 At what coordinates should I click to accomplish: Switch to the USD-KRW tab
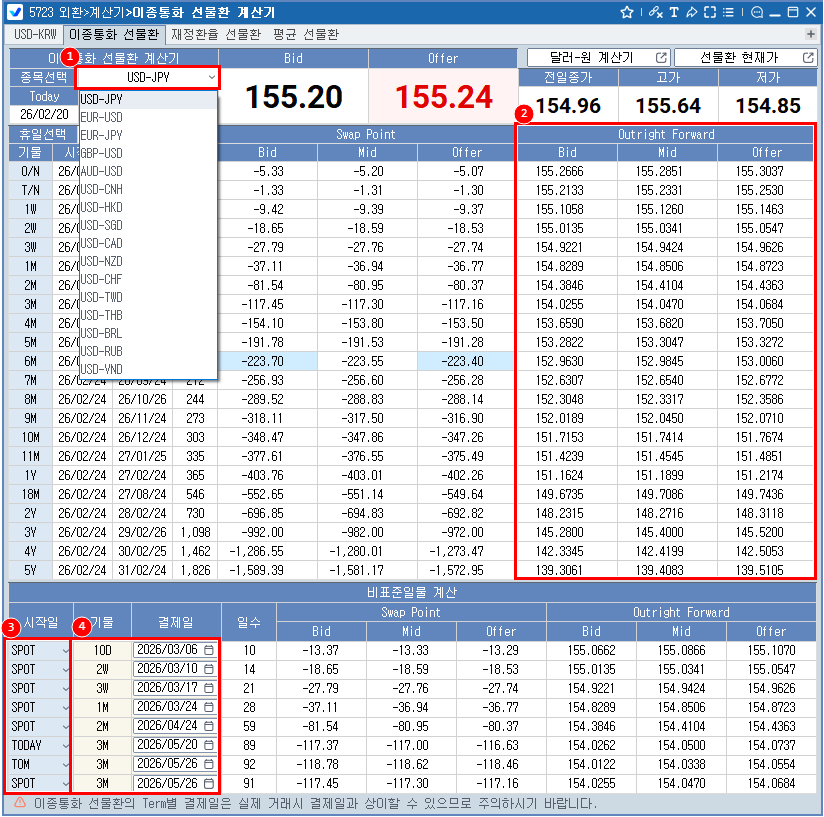coord(36,34)
